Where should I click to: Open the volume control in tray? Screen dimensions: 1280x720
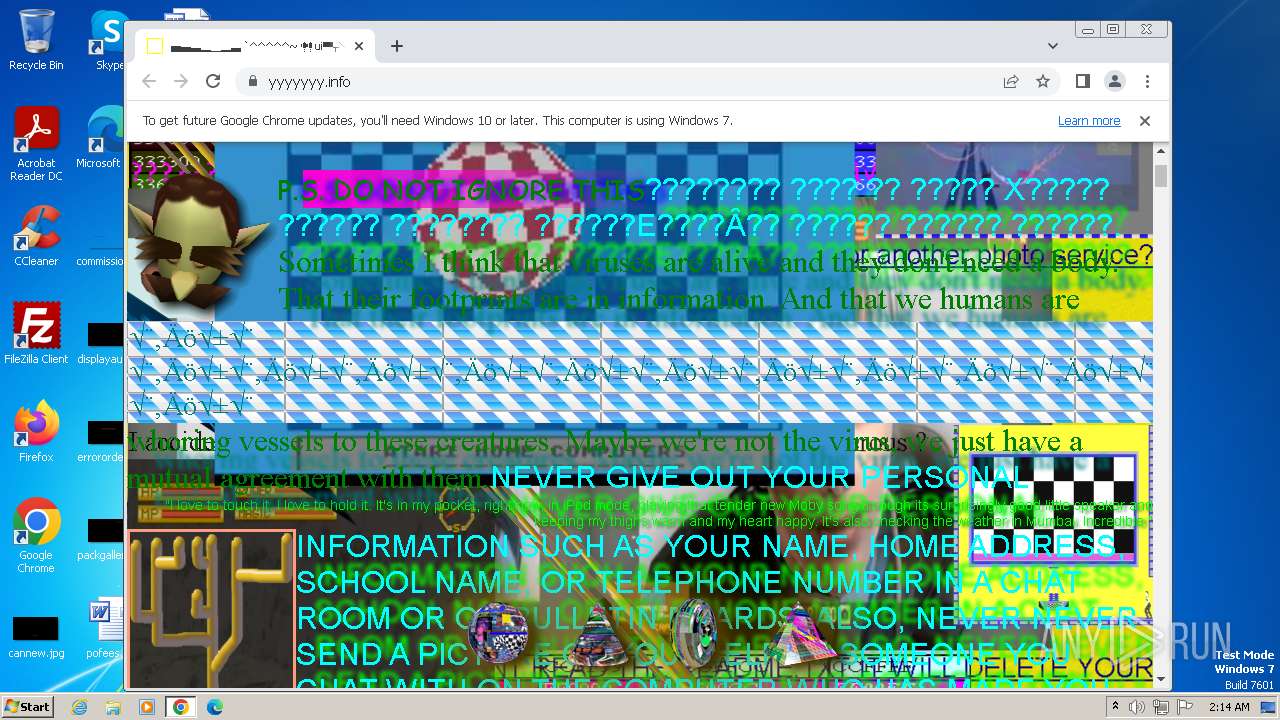click(1137, 707)
